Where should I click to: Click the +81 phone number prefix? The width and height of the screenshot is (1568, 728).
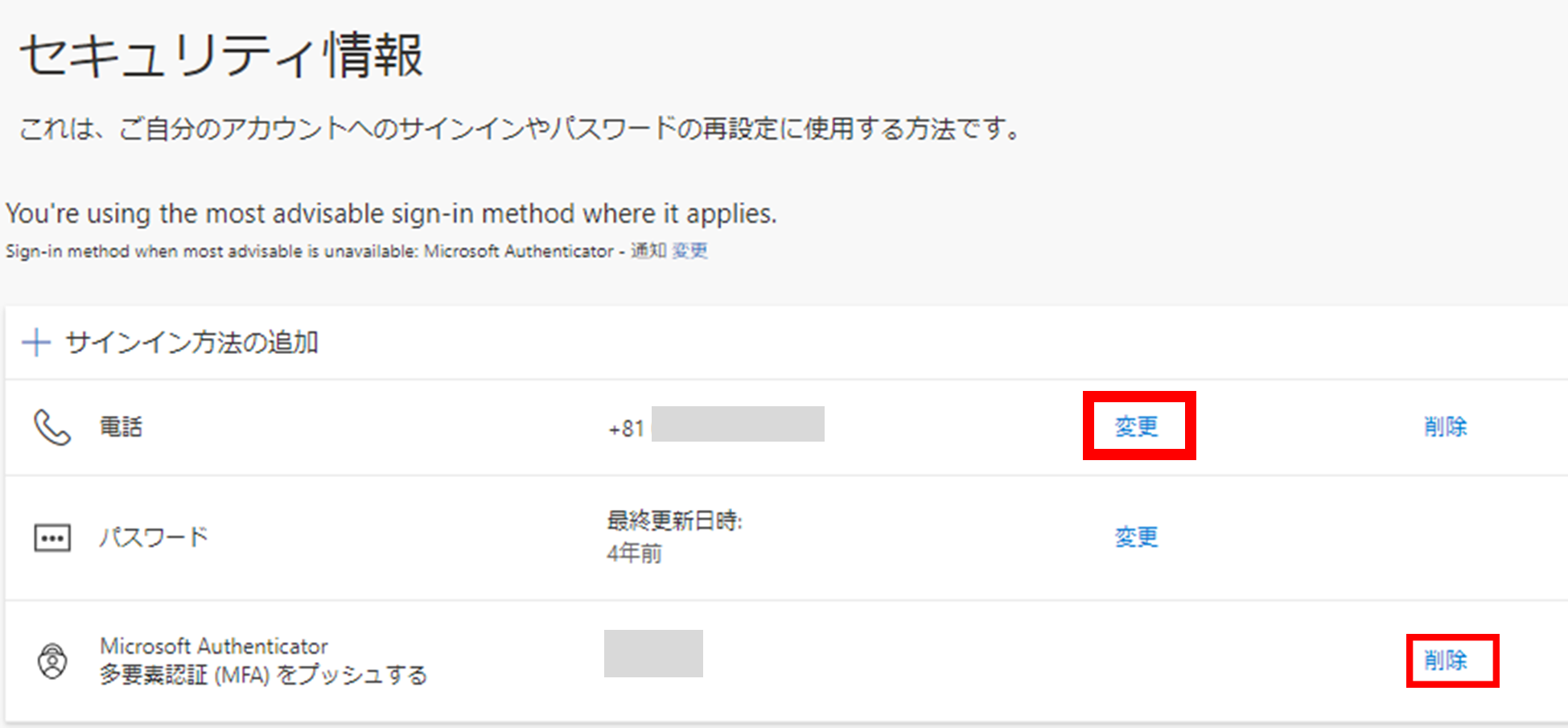pos(626,429)
